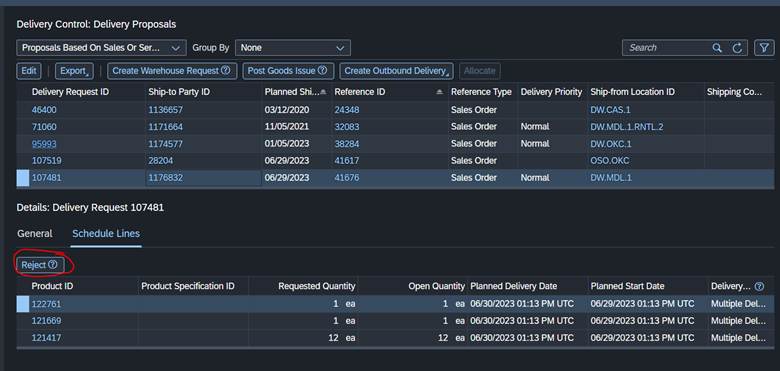Click the Allocate button
The image size is (780, 371).
tap(480, 71)
